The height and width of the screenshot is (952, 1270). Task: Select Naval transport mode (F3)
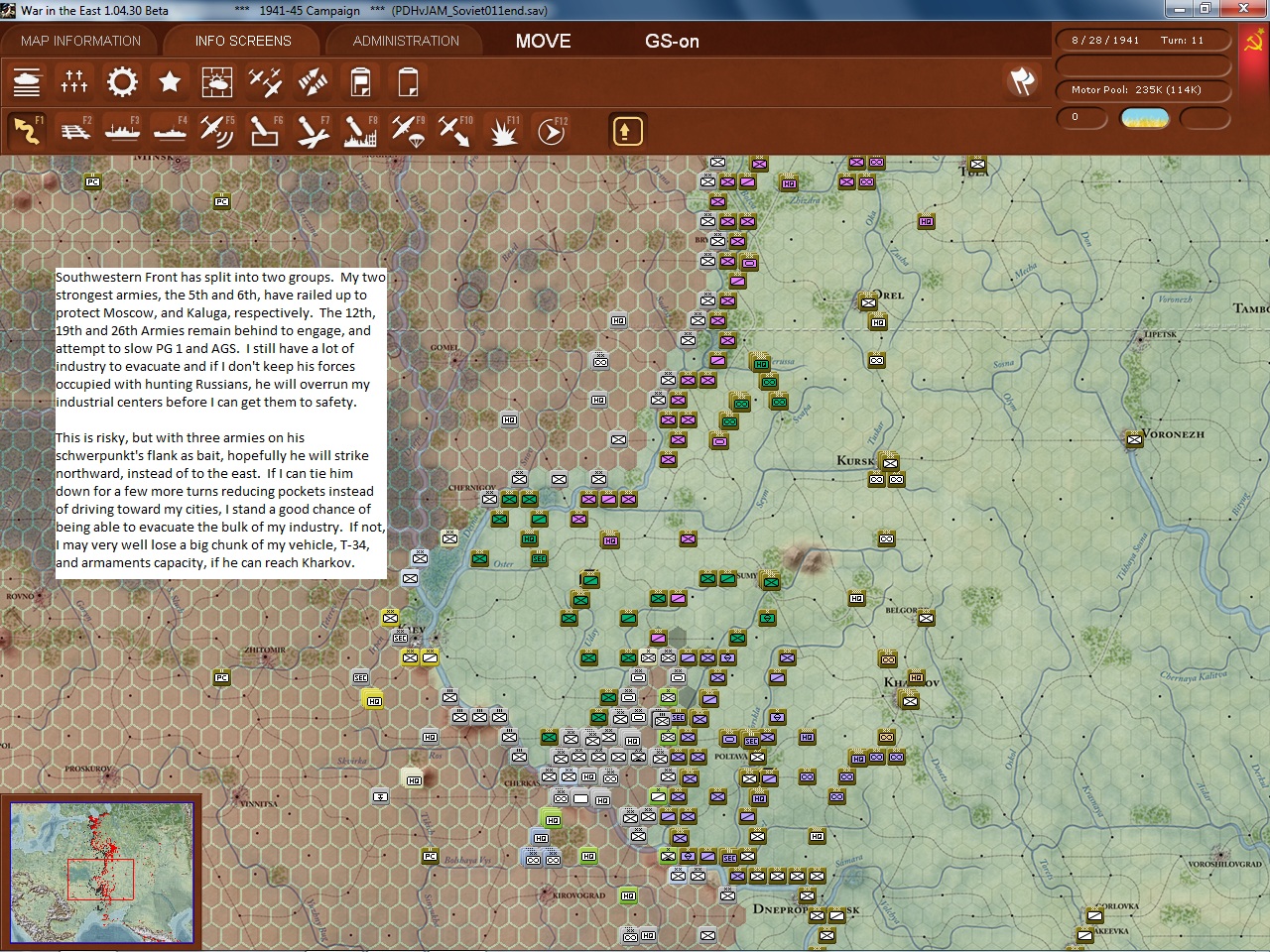coord(122,130)
